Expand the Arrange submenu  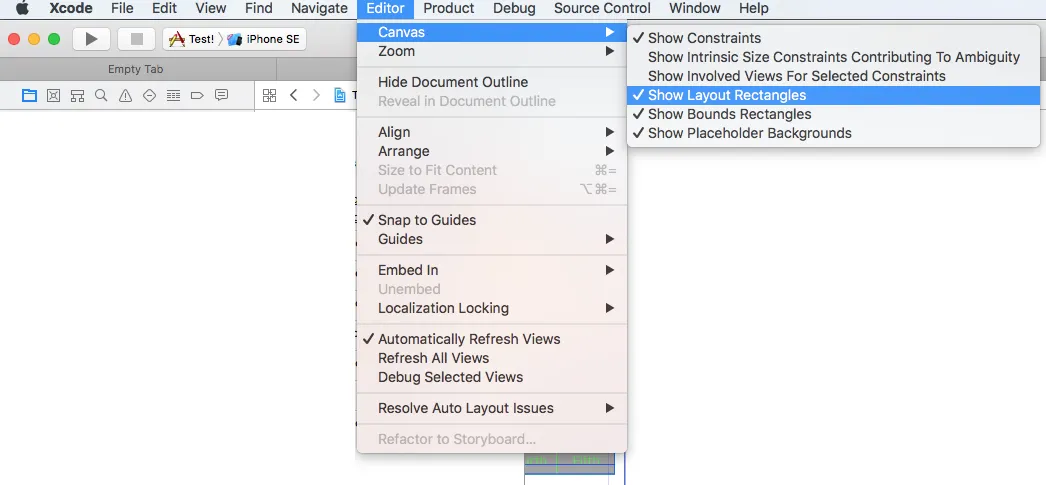pyautogui.click(x=492, y=151)
